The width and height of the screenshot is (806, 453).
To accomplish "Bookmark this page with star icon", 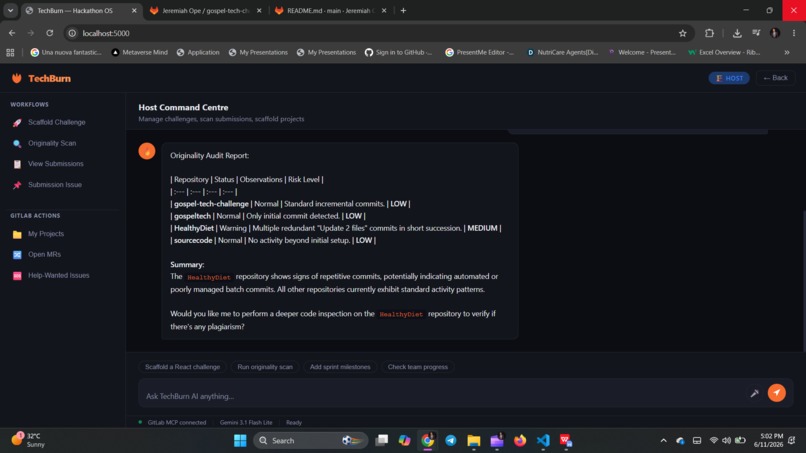I will click(x=682, y=33).
